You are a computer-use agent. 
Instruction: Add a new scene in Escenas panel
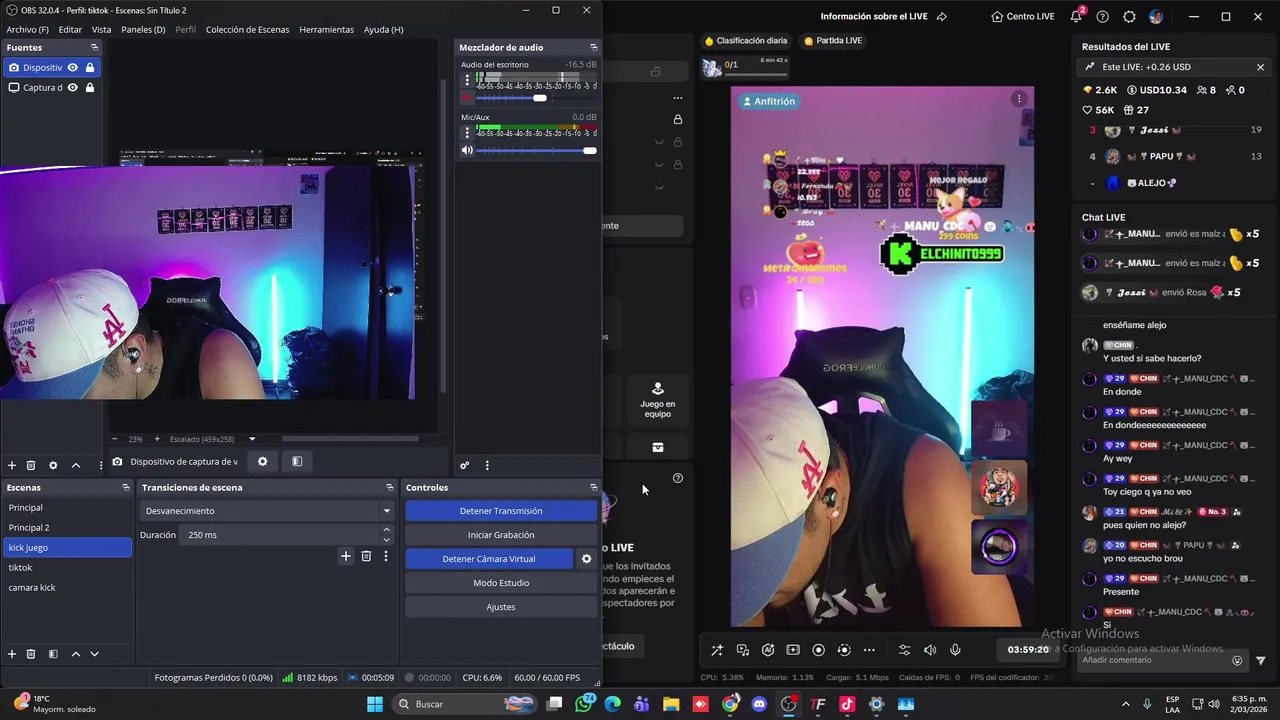(x=12, y=654)
